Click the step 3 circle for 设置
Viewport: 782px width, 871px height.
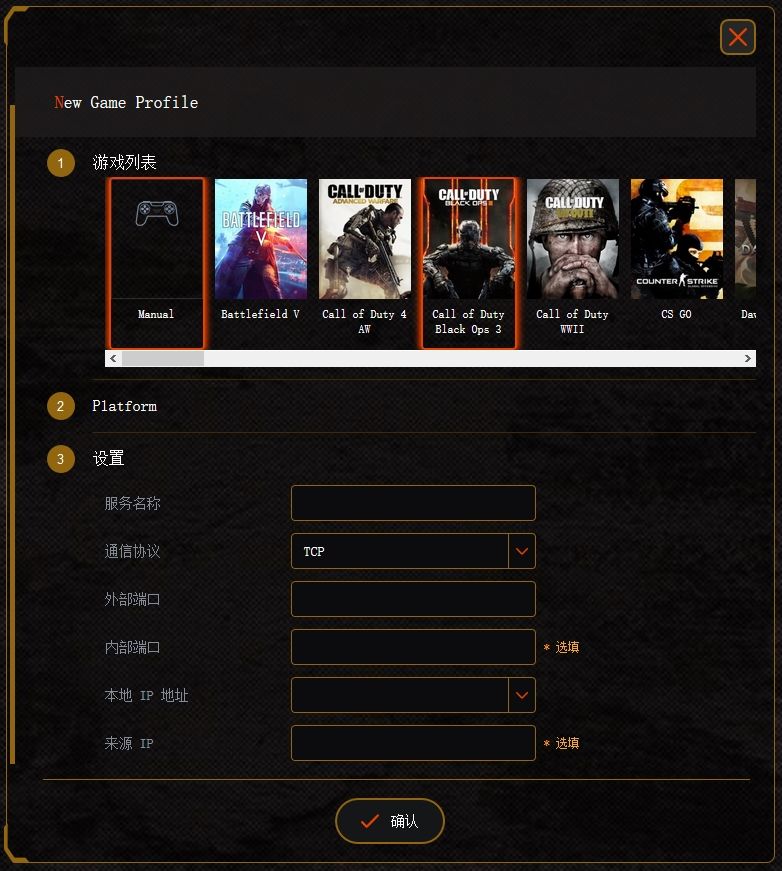click(61, 459)
